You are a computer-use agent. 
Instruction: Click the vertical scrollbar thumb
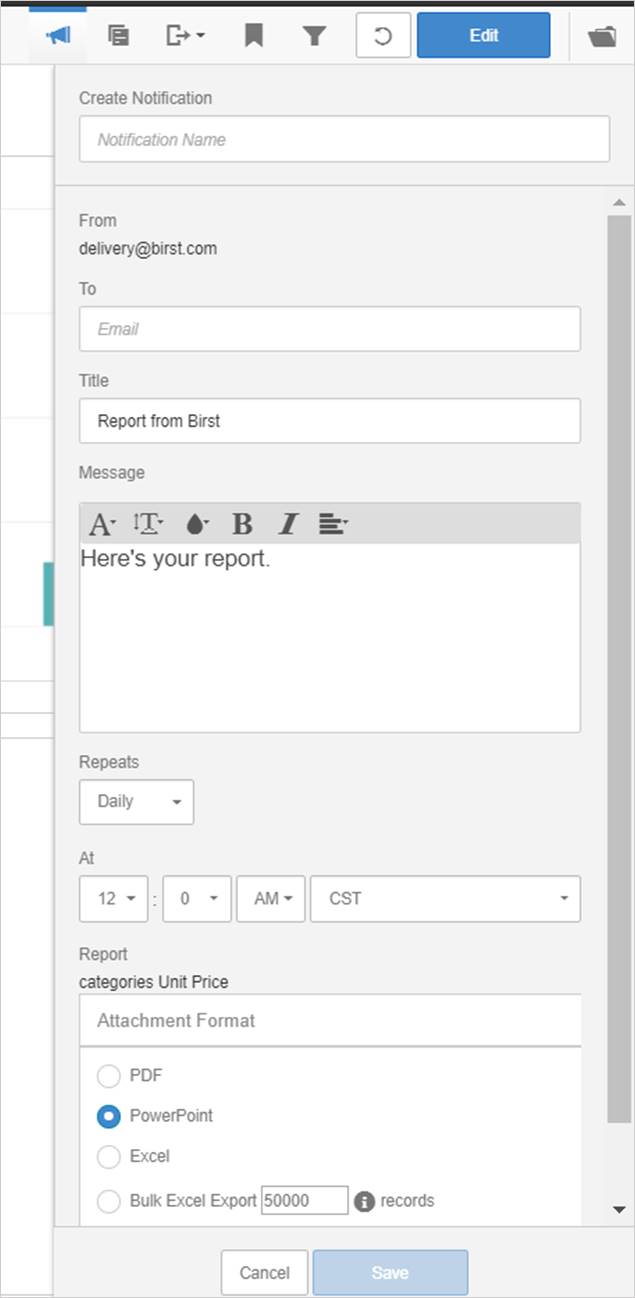tap(619, 669)
